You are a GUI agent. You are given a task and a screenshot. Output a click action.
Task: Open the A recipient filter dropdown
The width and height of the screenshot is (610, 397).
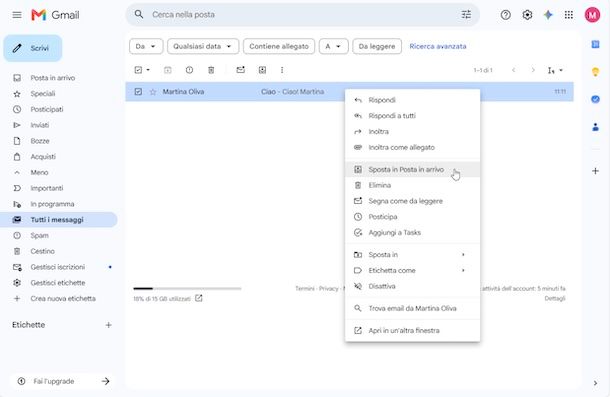point(333,46)
